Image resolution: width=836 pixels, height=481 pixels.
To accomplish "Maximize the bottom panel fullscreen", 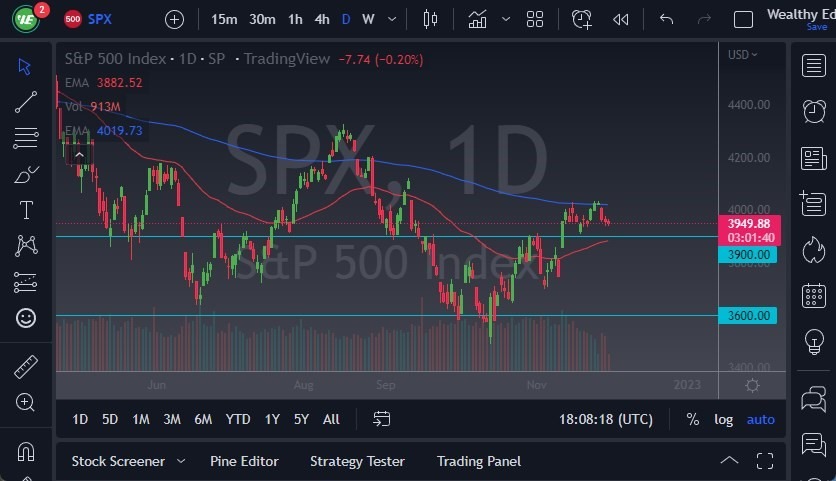I will tap(765, 461).
